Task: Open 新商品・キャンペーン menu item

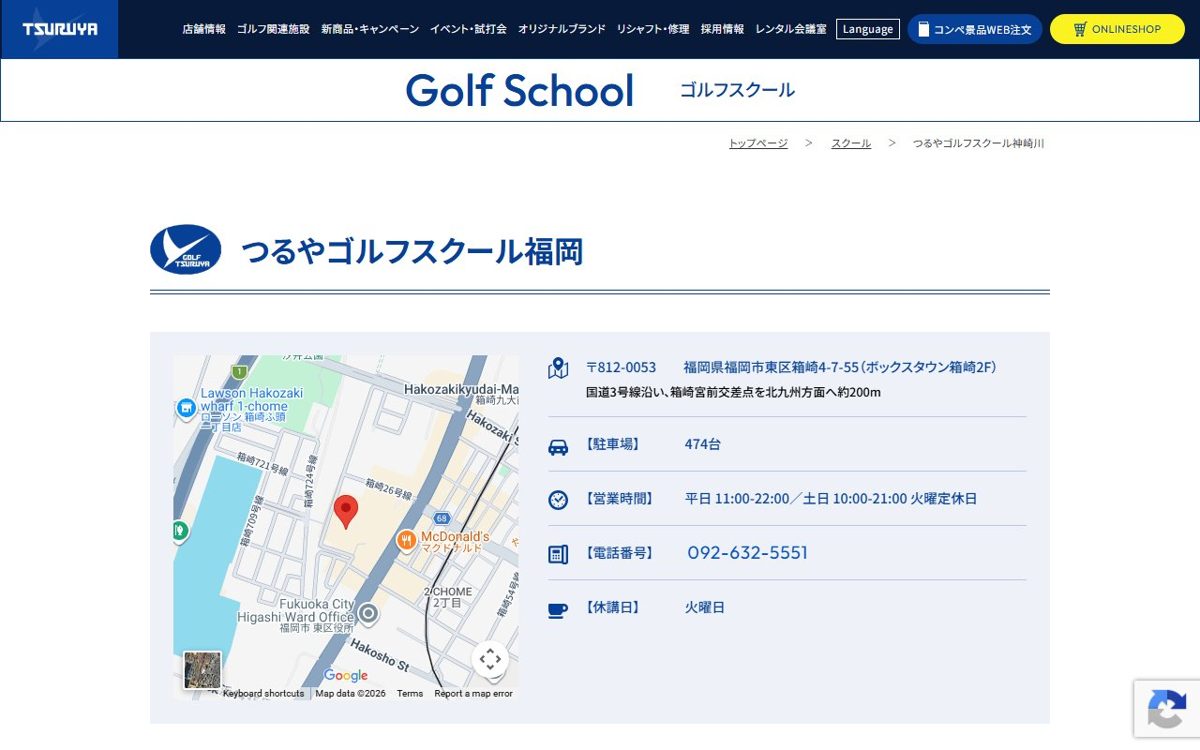Action: pos(370,29)
